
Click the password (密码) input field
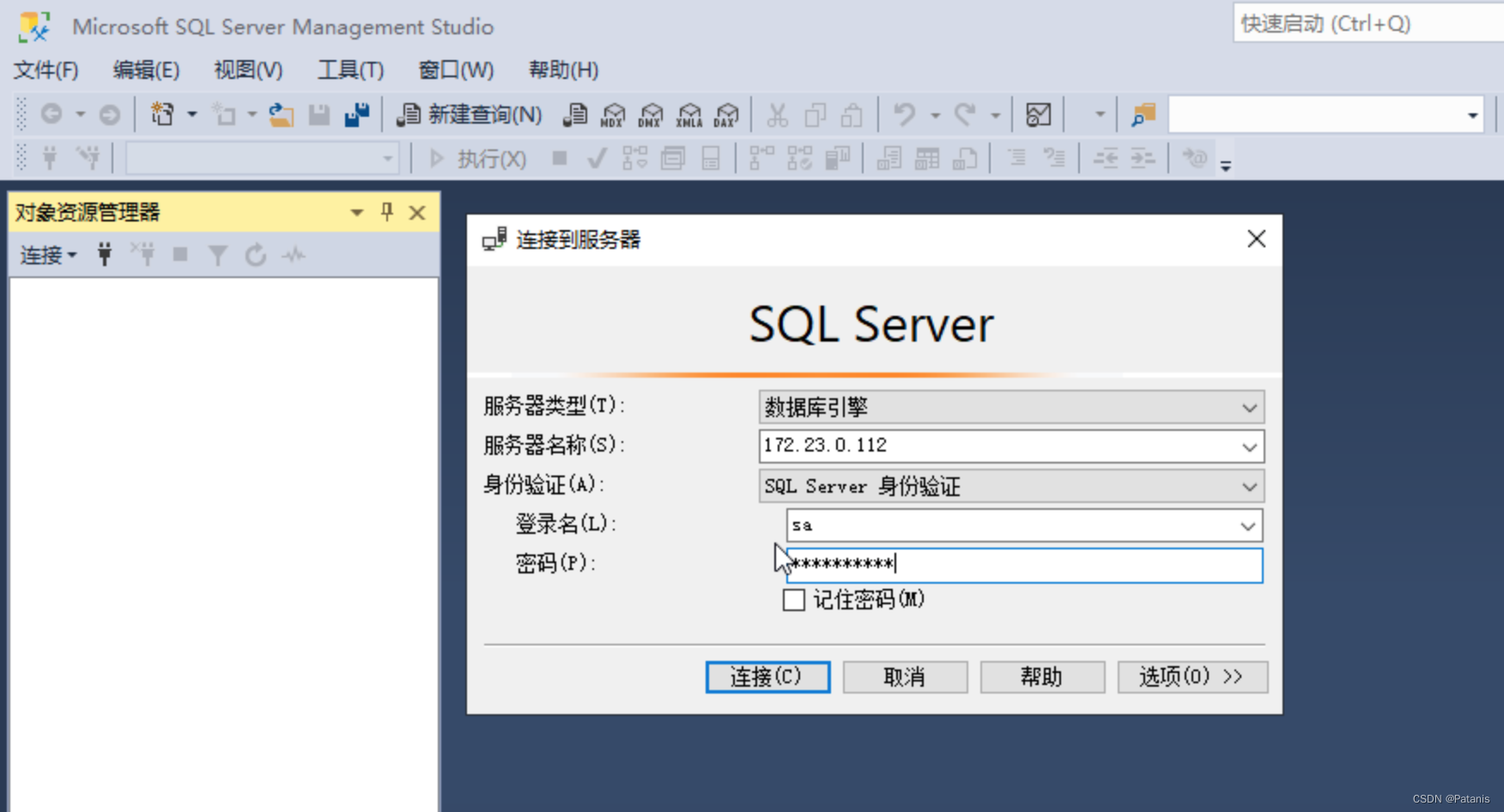click(1025, 565)
